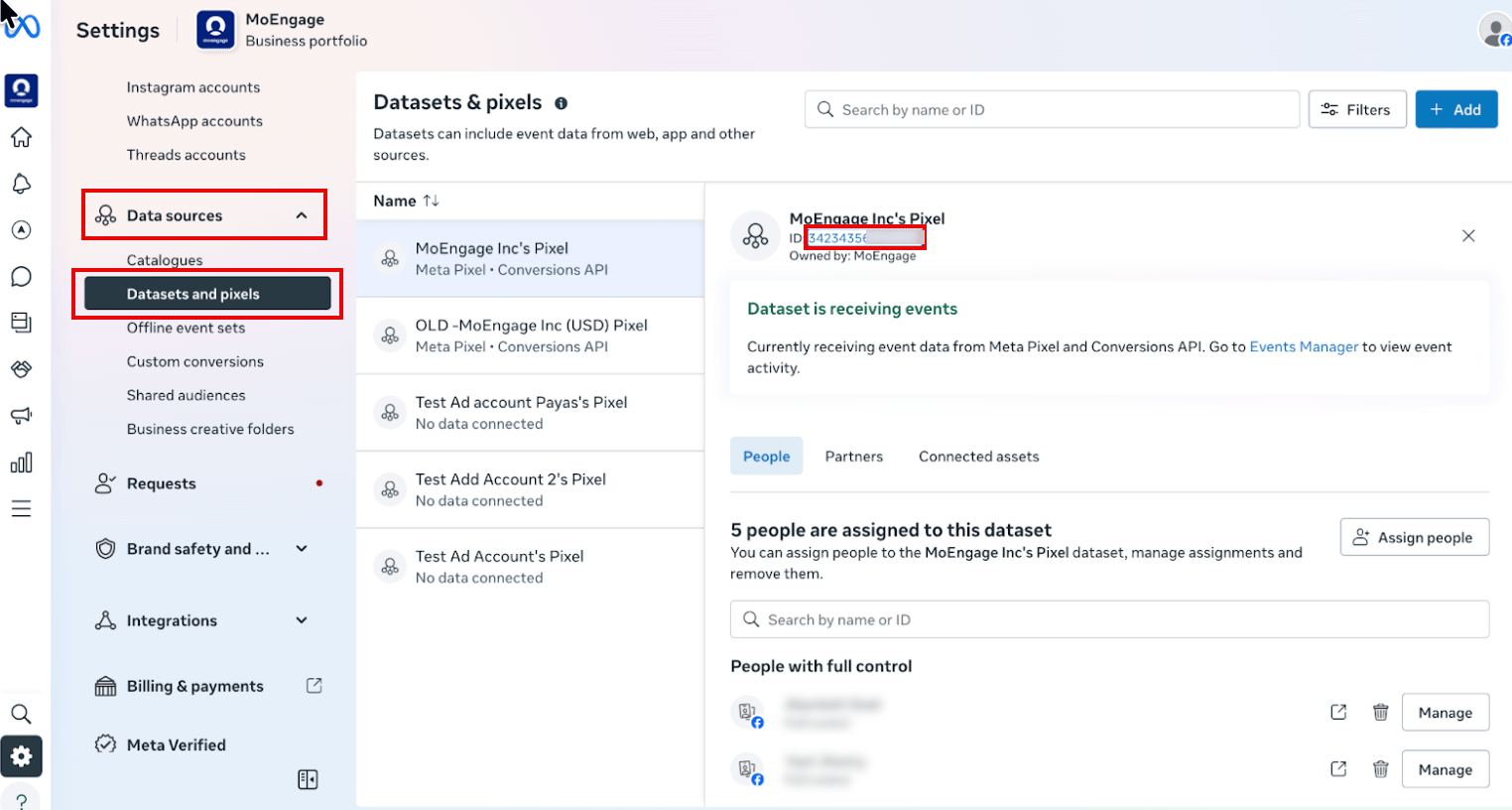This screenshot has width=1512, height=810.
Task: Select Test Ad account Payas's Pixel row
Action: 531,413
